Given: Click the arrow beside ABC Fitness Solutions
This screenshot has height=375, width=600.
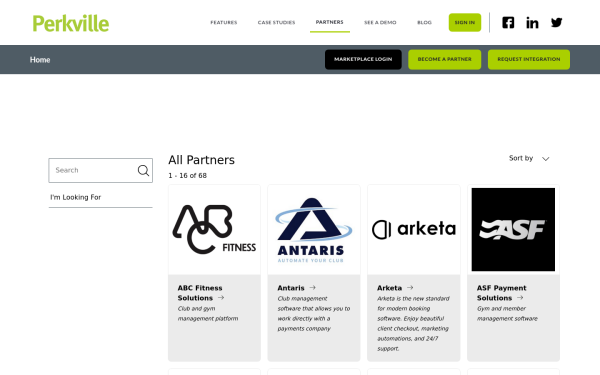Looking at the screenshot, I should click(x=221, y=297).
